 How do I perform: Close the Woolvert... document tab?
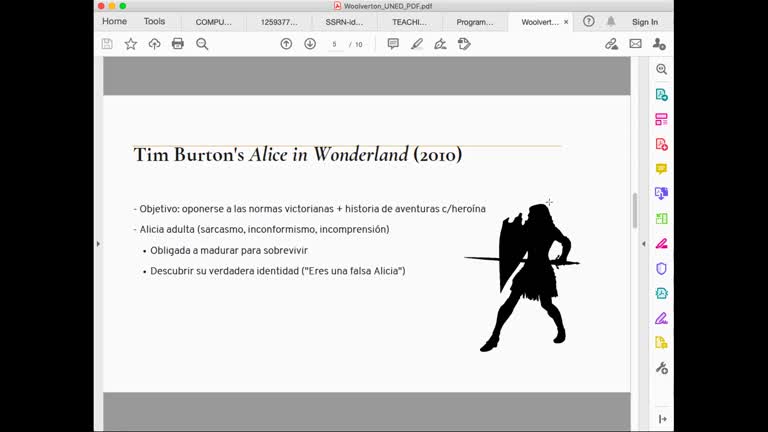pyautogui.click(x=566, y=22)
